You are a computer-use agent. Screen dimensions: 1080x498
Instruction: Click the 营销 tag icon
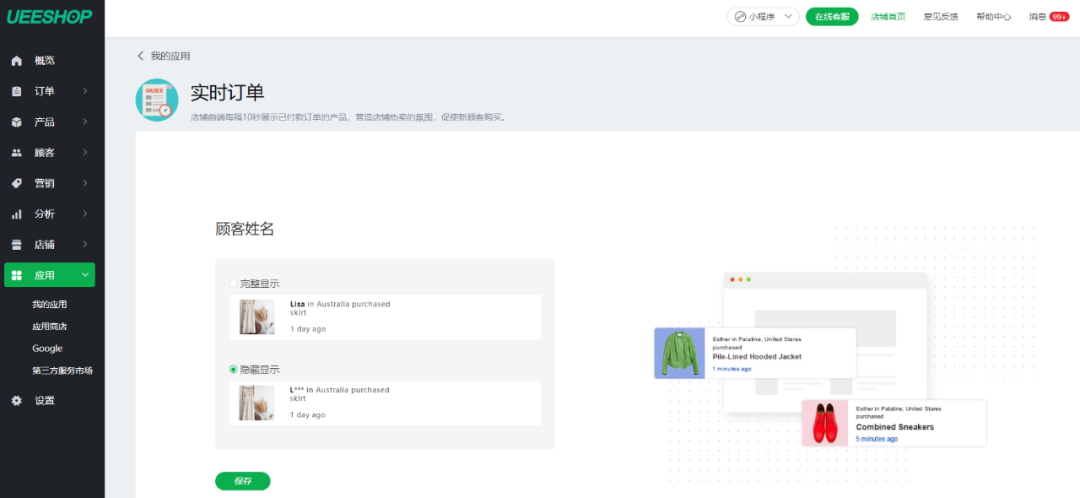coord(17,183)
